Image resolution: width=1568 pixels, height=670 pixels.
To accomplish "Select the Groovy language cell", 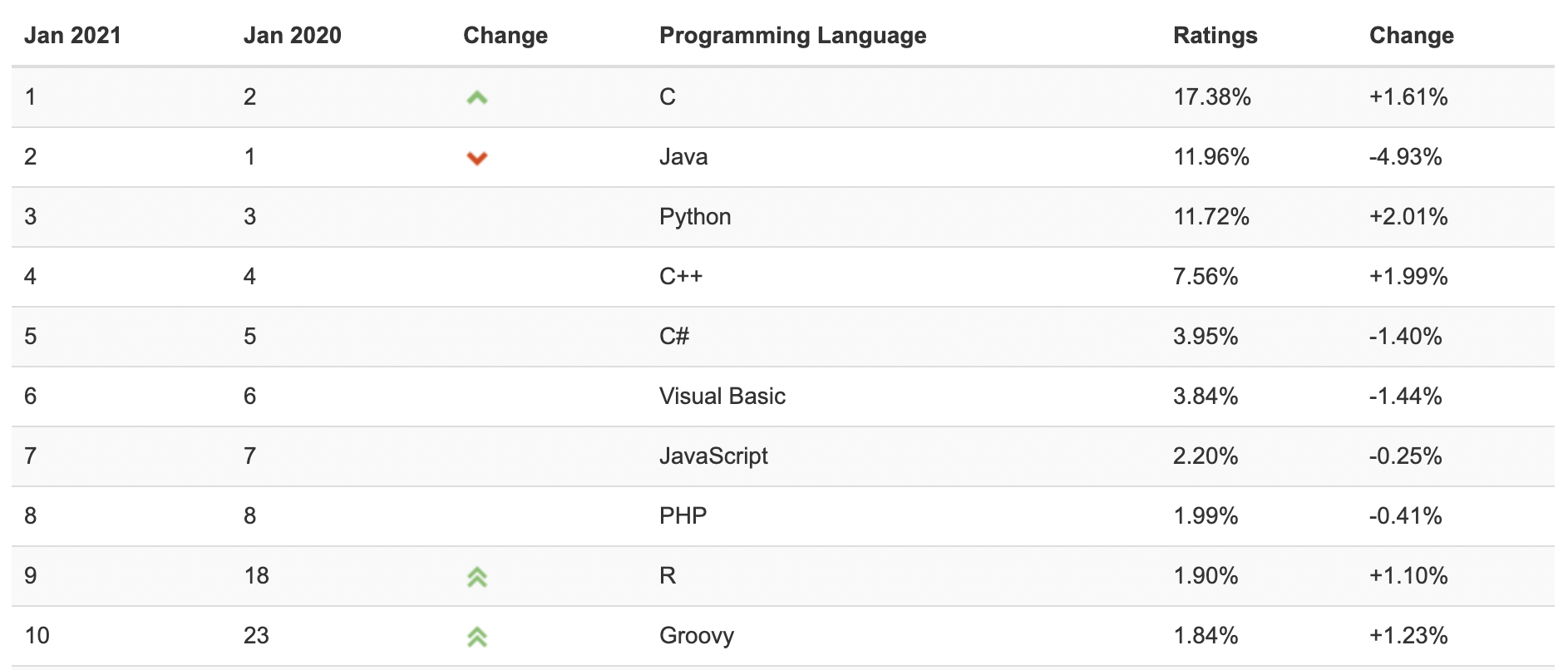I will [x=697, y=636].
